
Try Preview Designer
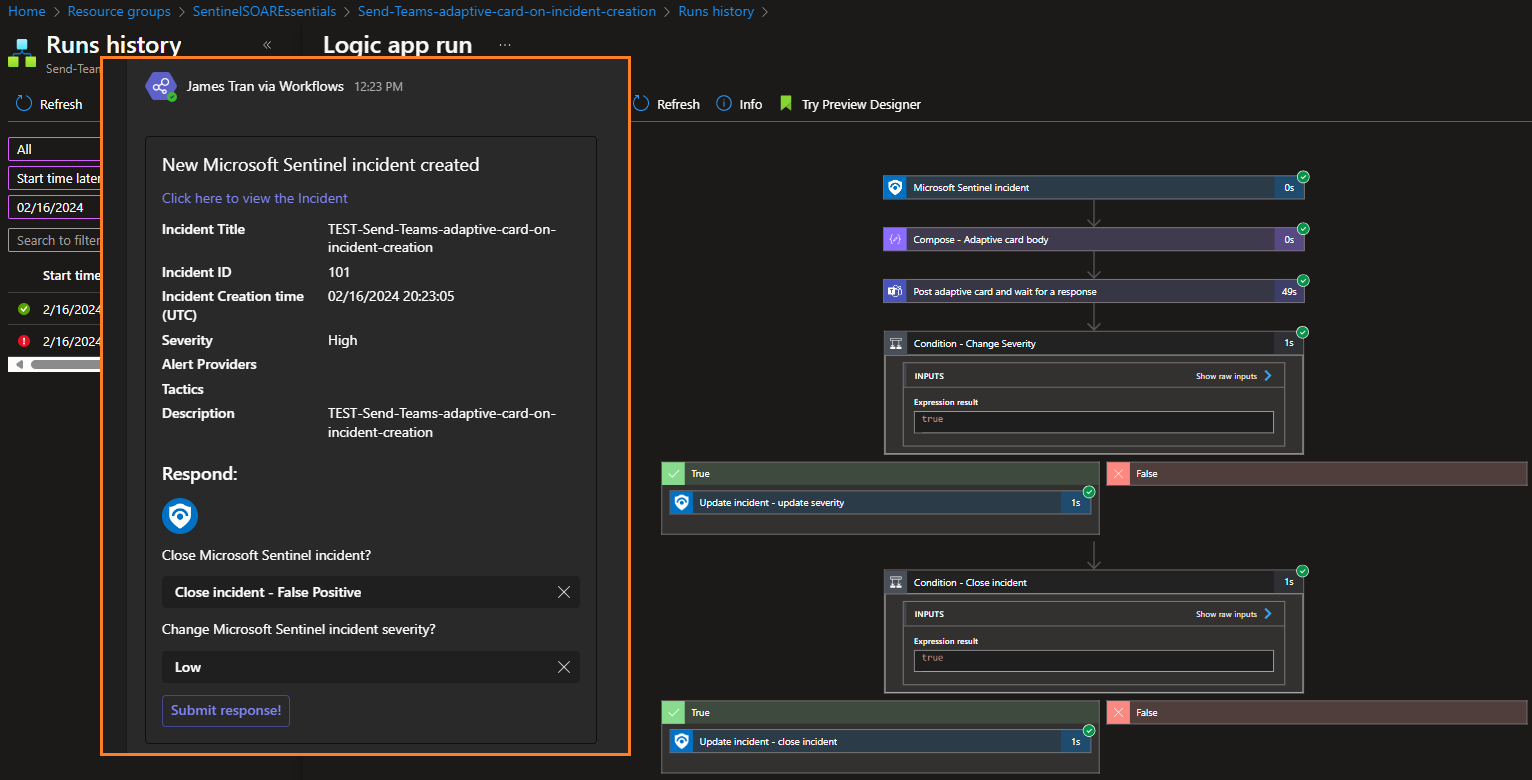pyautogui.click(x=850, y=104)
